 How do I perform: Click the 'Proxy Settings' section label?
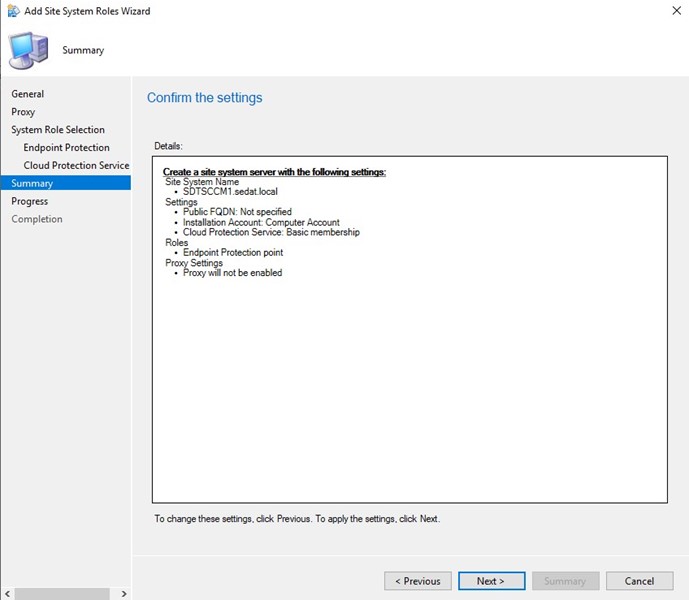point(194,262)
